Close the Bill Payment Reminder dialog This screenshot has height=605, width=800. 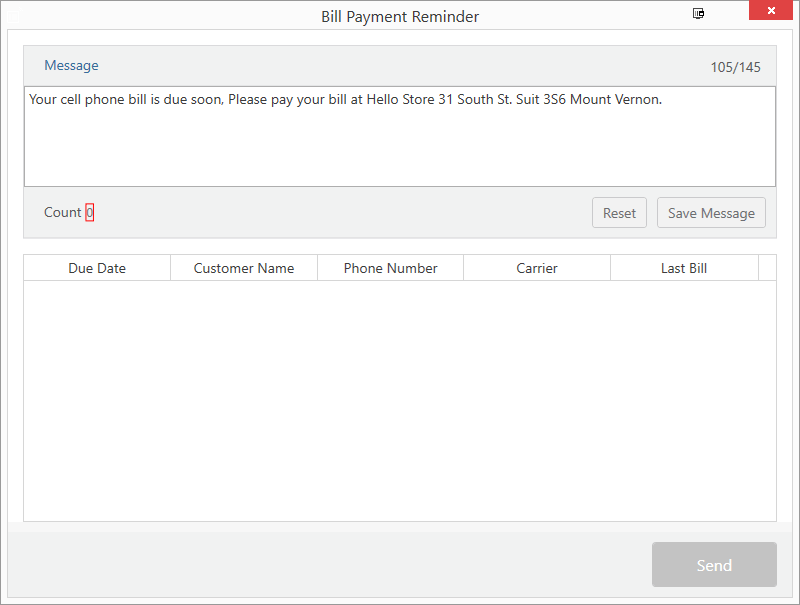770,10
